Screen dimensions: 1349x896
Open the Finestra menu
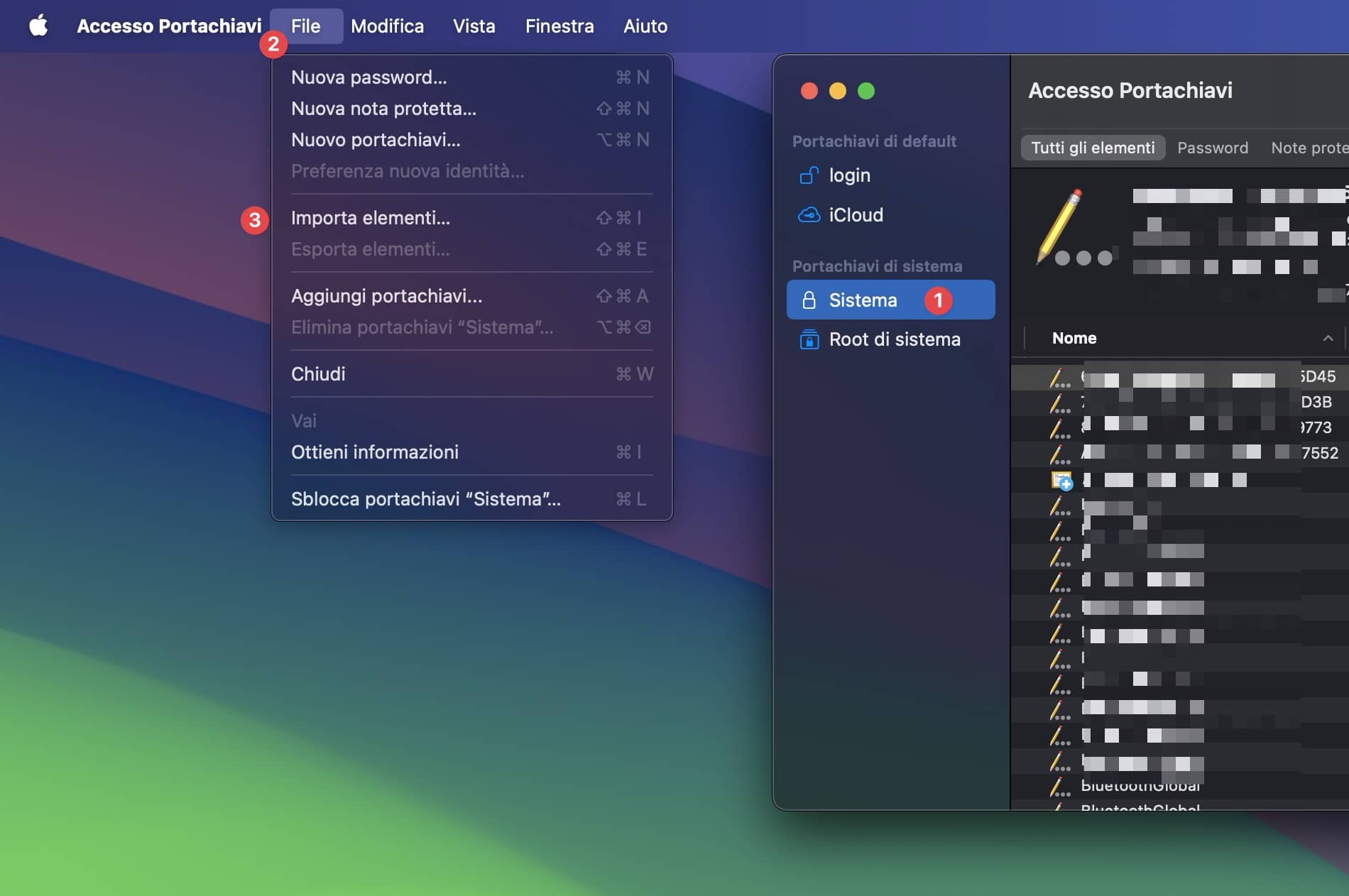559,26
